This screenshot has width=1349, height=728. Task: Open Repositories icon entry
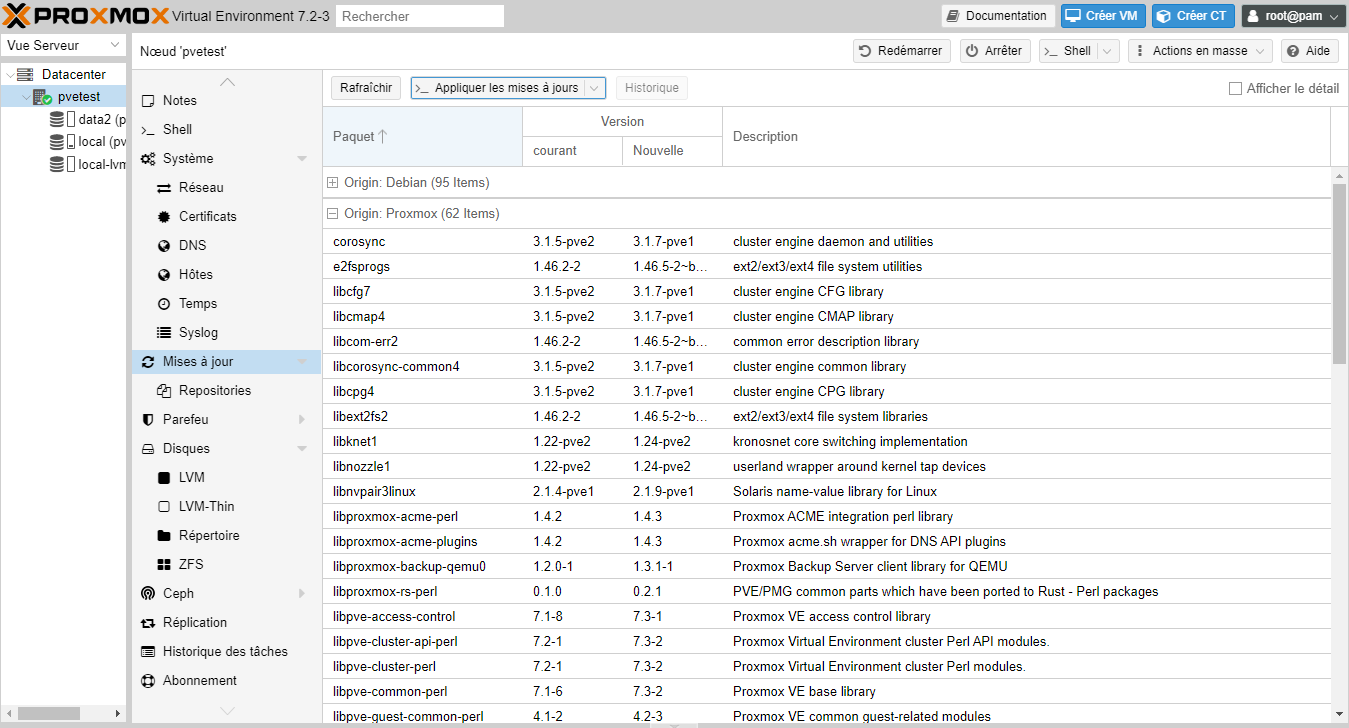164,390
